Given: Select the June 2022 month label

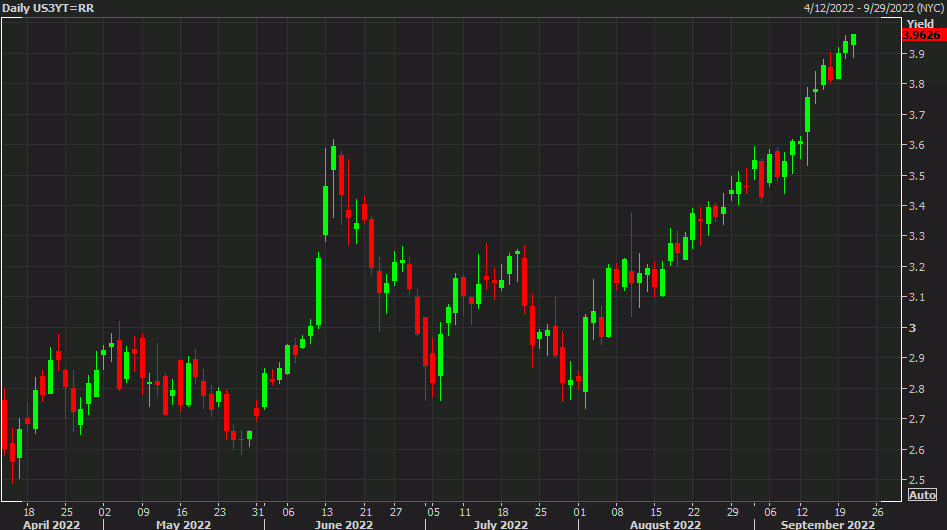Looking at the screenshot, I should (344, 523).
